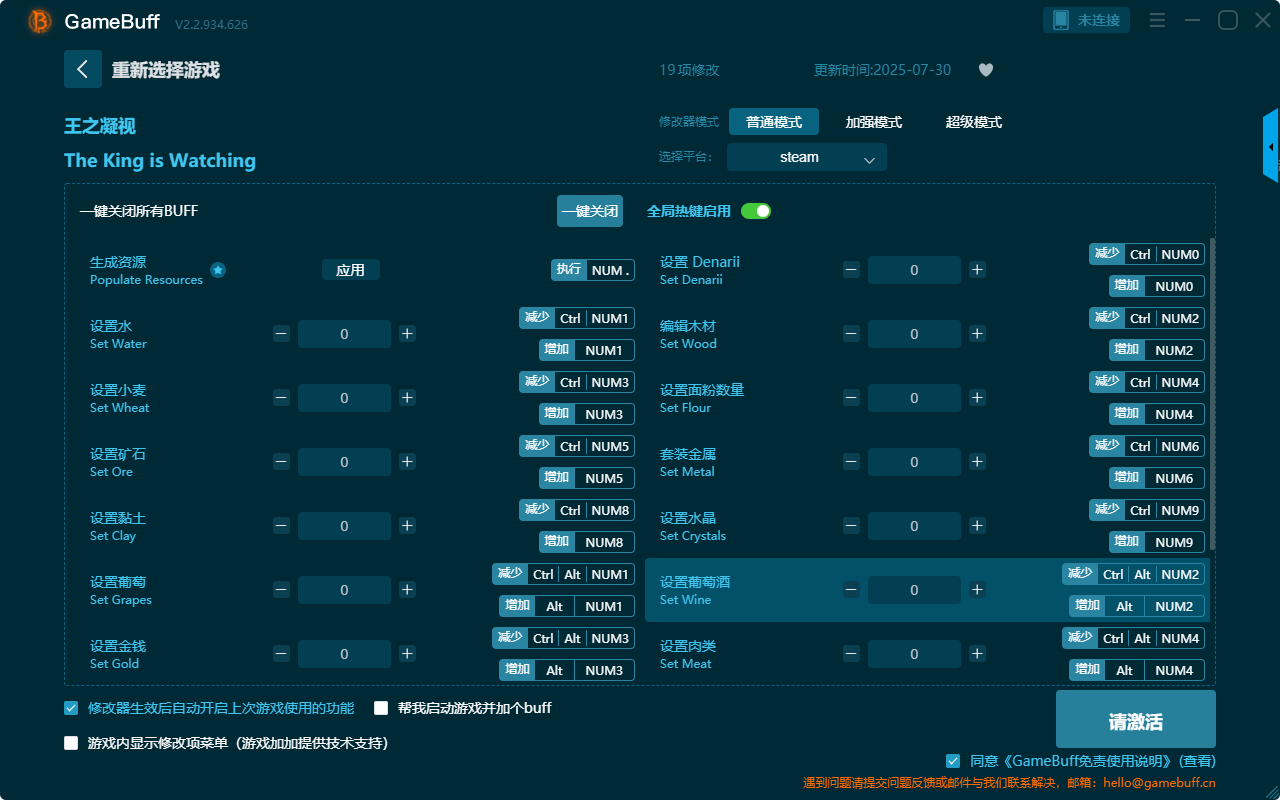
Task: Open the hamburger menu icon in title bar
Action: pos(1157,20)
